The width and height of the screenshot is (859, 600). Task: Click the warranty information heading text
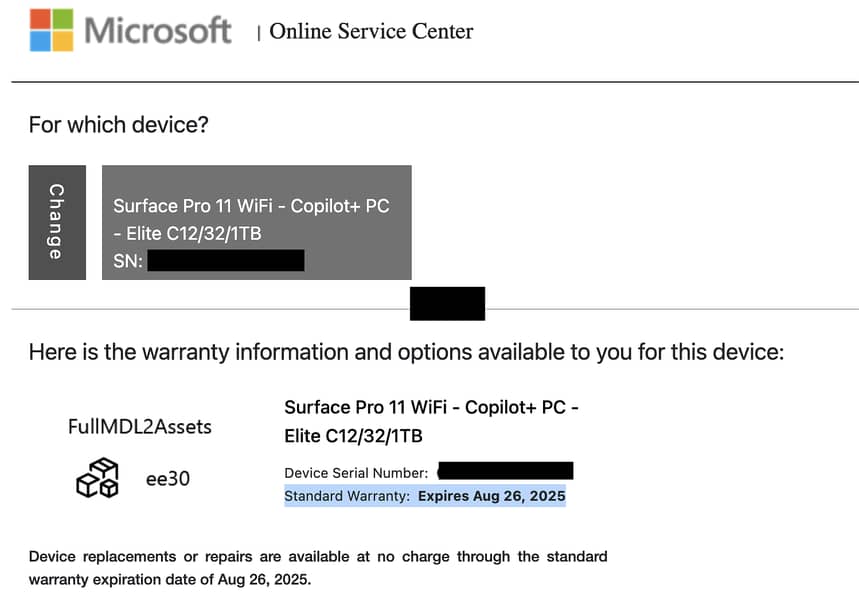pos(406,352)
